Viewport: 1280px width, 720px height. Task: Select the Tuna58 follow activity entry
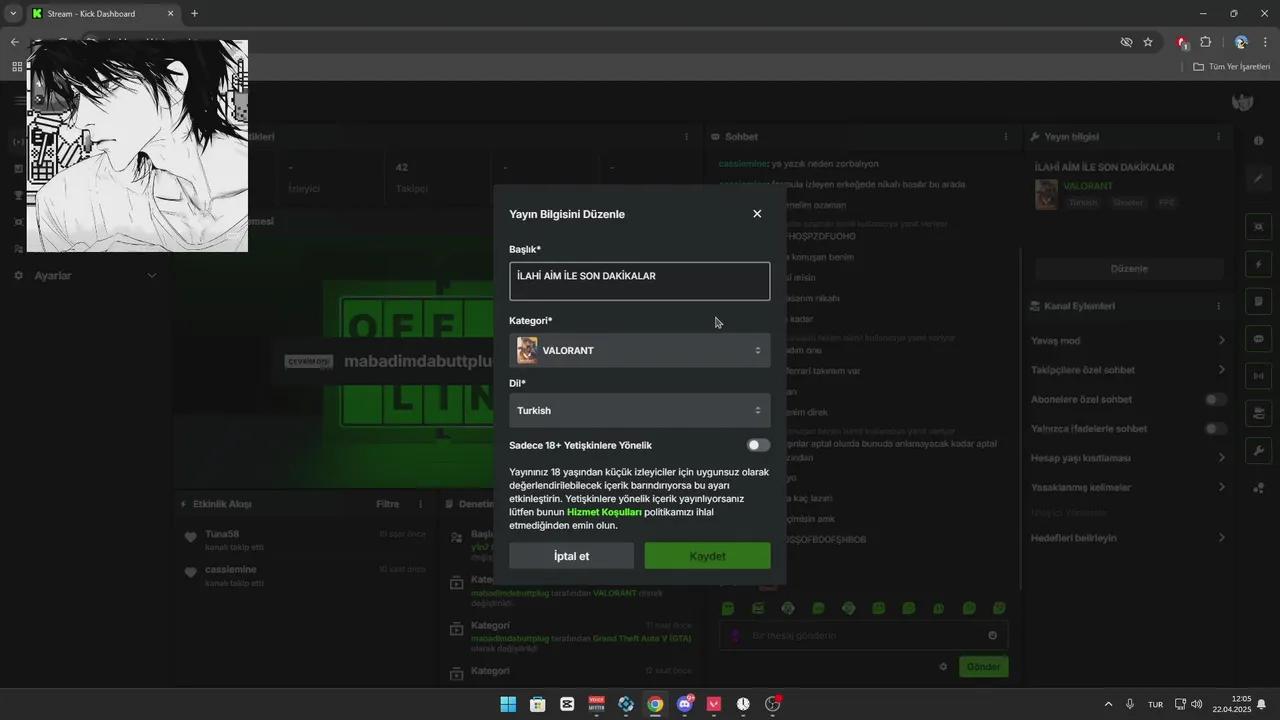tap(305, 540)
